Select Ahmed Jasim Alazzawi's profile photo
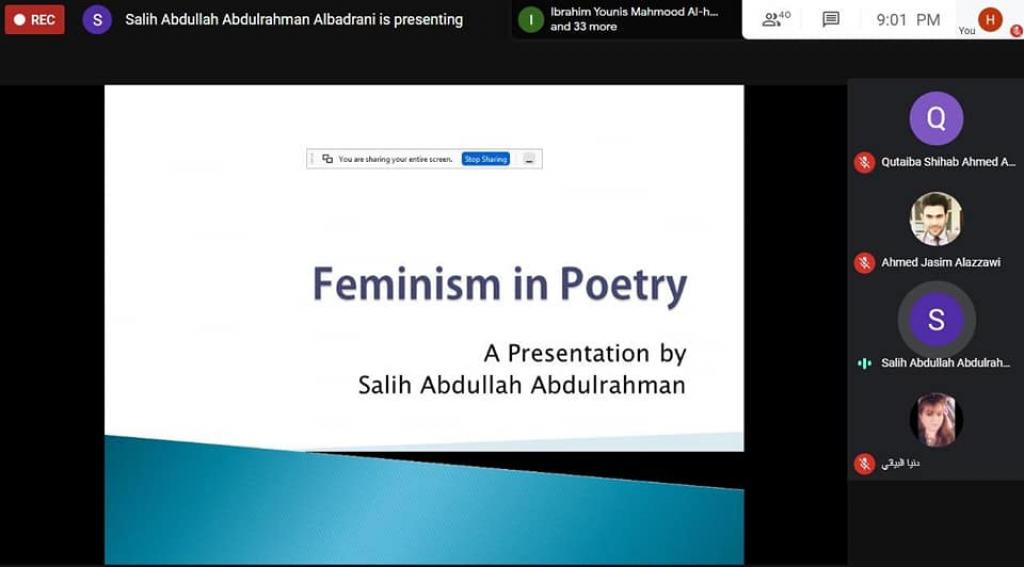Viewport: 1024px width, 567px height. (936, 219)
